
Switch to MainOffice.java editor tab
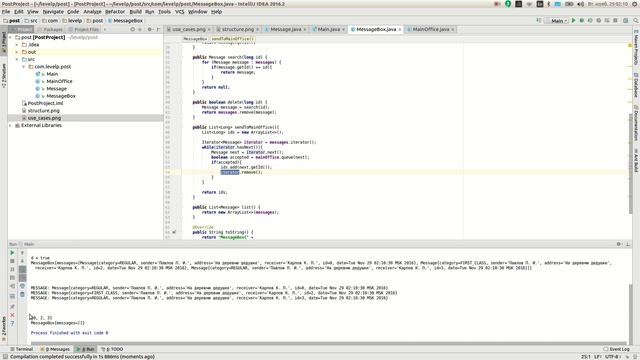[431, 29]
